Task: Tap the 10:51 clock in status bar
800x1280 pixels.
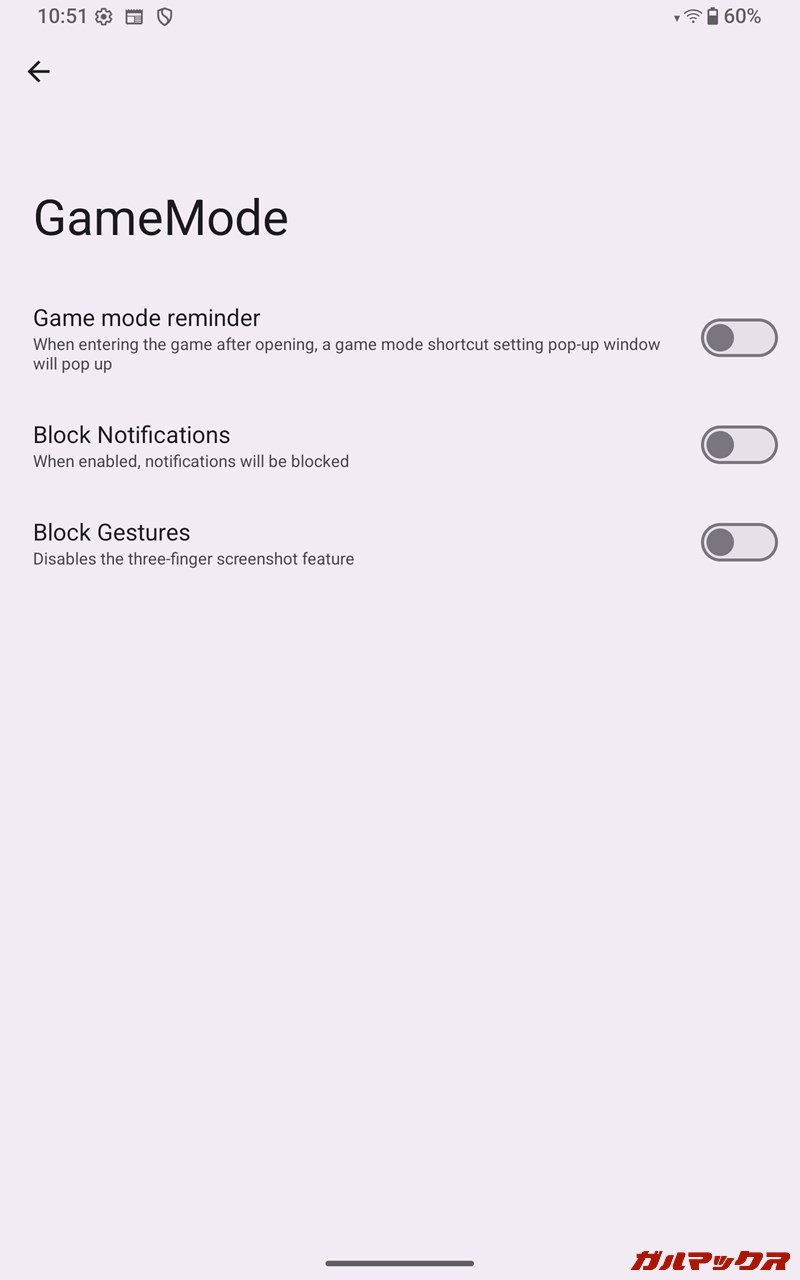Action: pyautogui.click(x=62, y=17)
